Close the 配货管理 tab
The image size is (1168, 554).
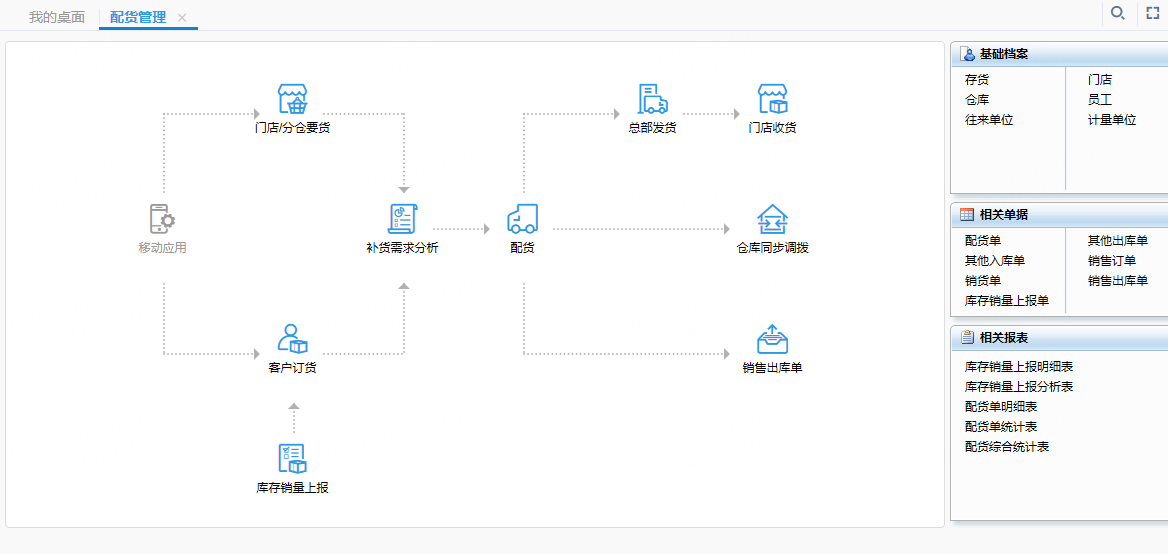tap(182, 17)
